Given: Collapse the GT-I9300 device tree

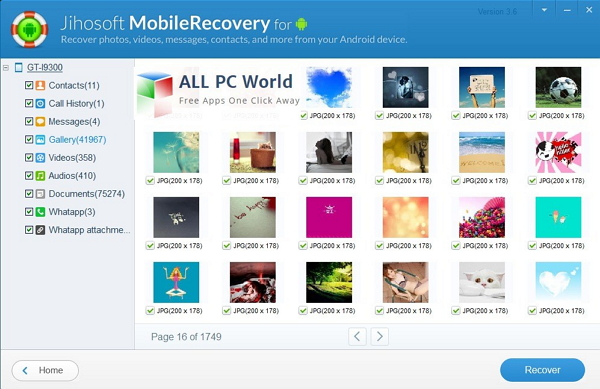Looking at the screenshot, I should [6, 68].
